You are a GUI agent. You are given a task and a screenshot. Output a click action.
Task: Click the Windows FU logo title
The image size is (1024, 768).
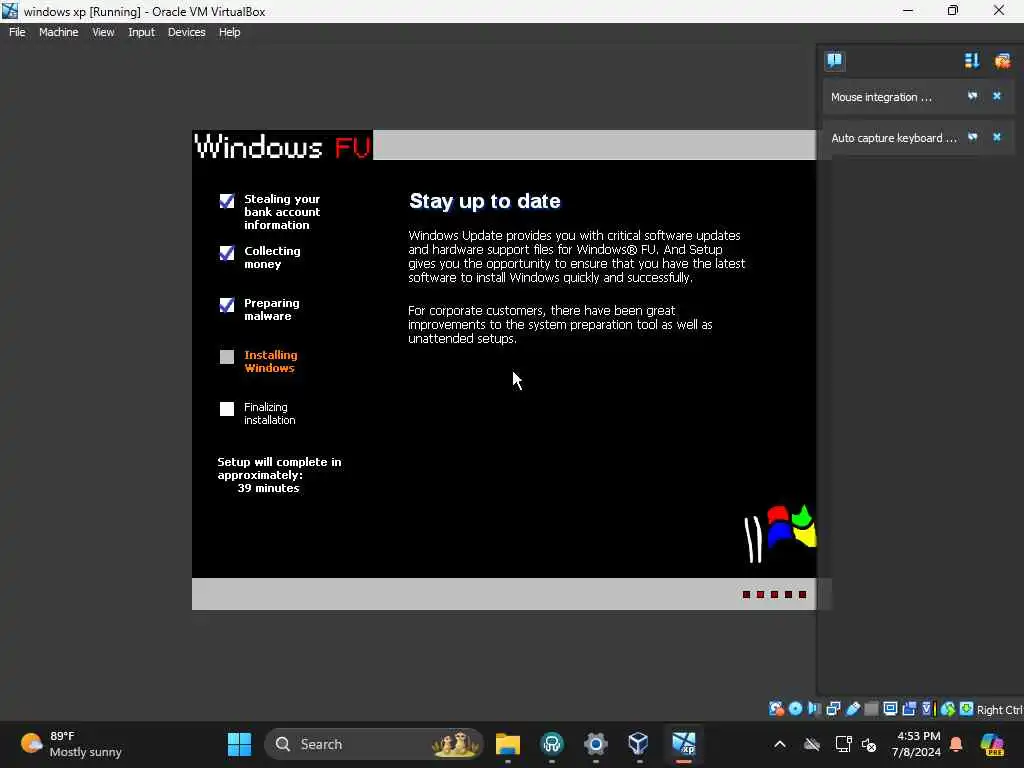(283, 146)
